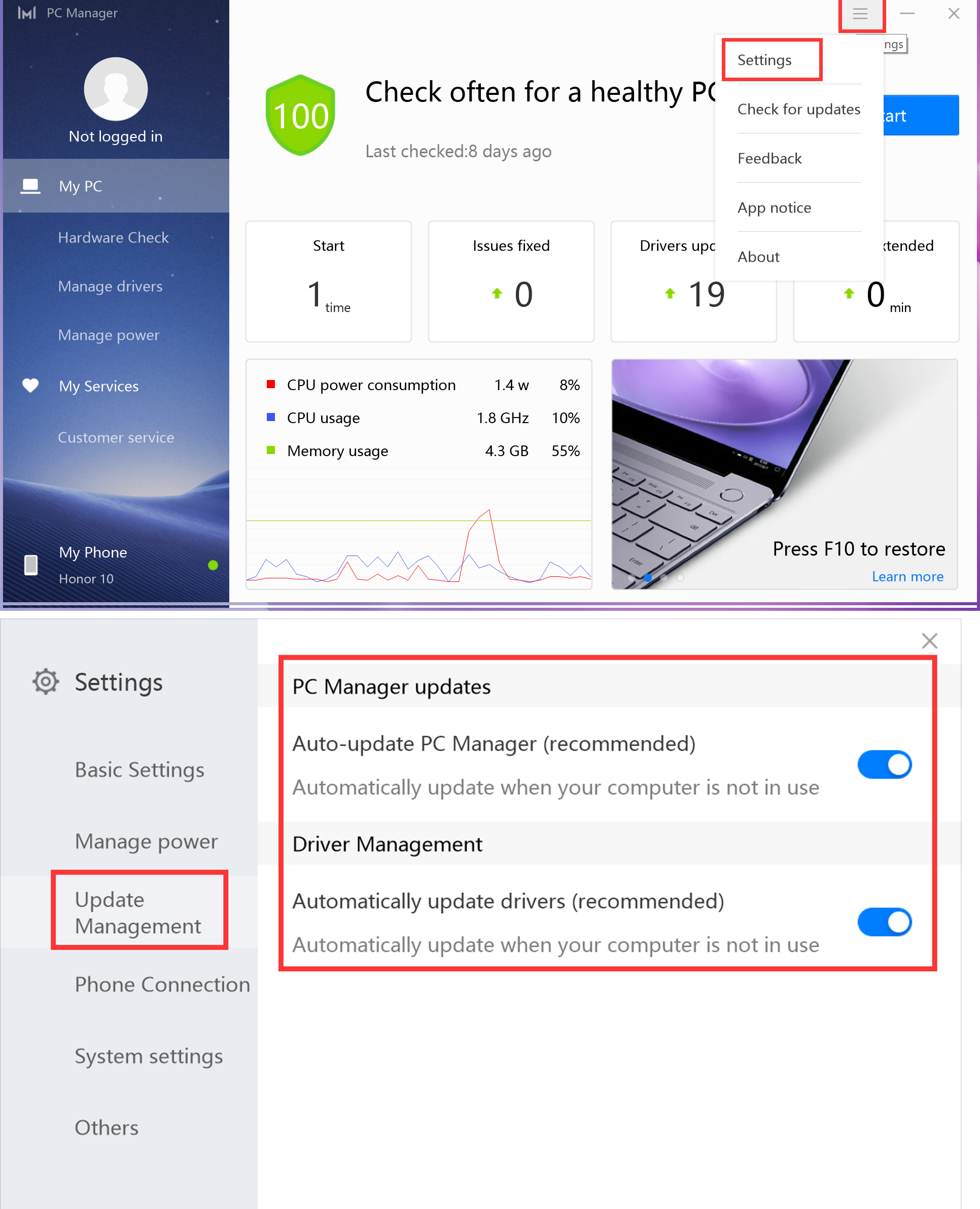Select Basic Settings sidebar option
980x1209 pixels.
pyautogui.click(x=139, y=769)
